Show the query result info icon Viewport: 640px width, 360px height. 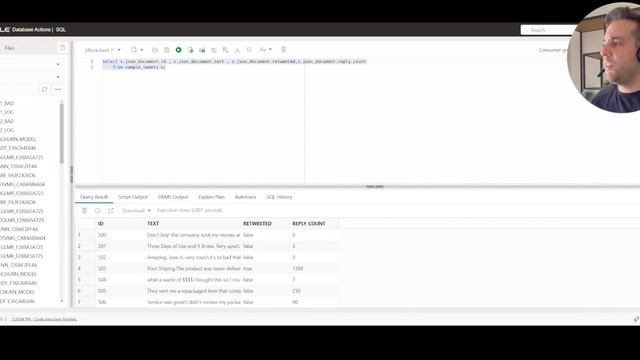98,211
